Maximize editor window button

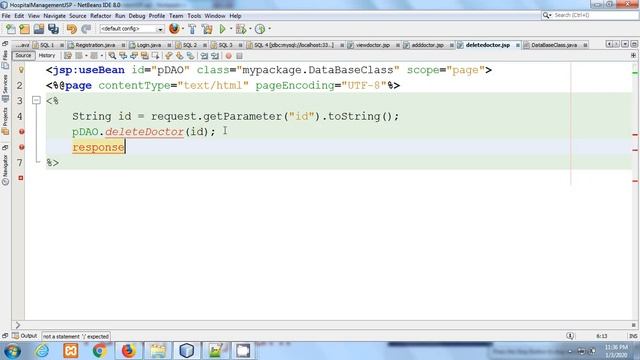(x=634, y=44)
